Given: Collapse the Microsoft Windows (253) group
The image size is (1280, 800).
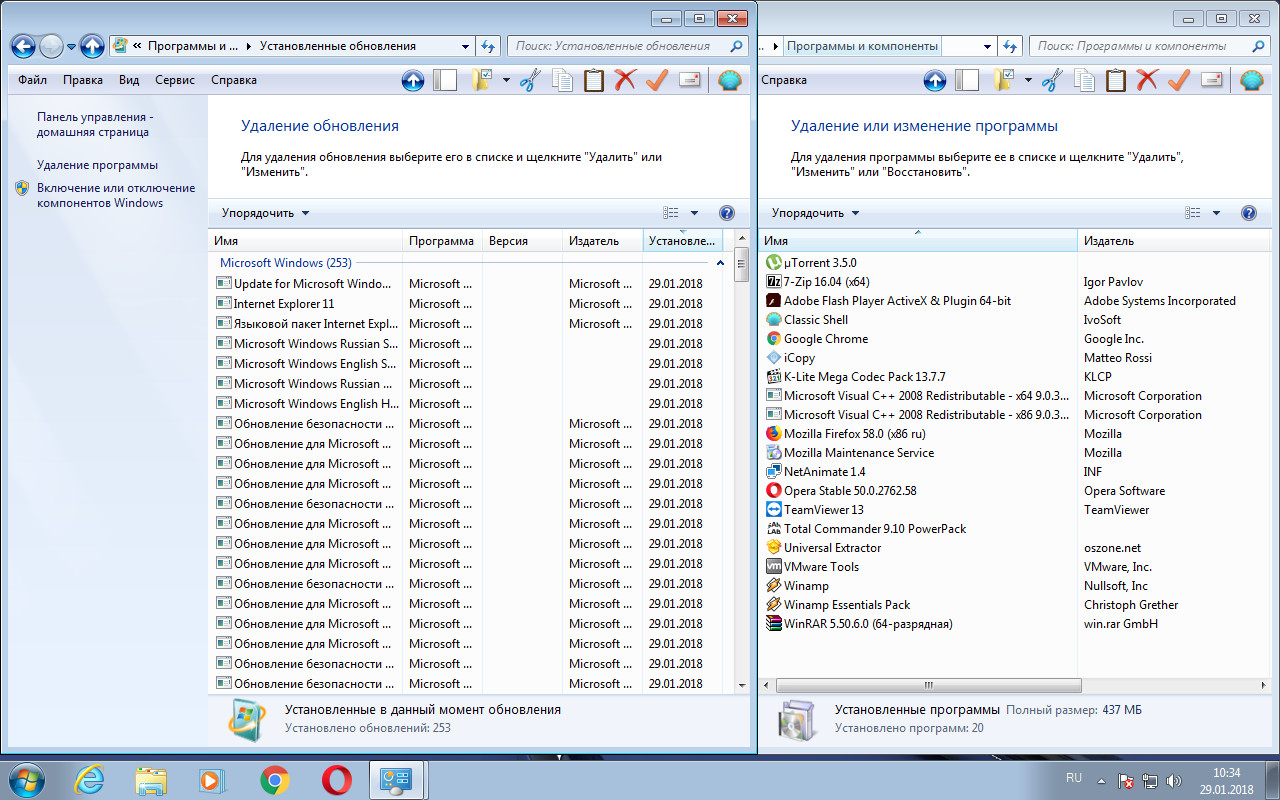Looking at the screenshot, I should coord(720,263).
